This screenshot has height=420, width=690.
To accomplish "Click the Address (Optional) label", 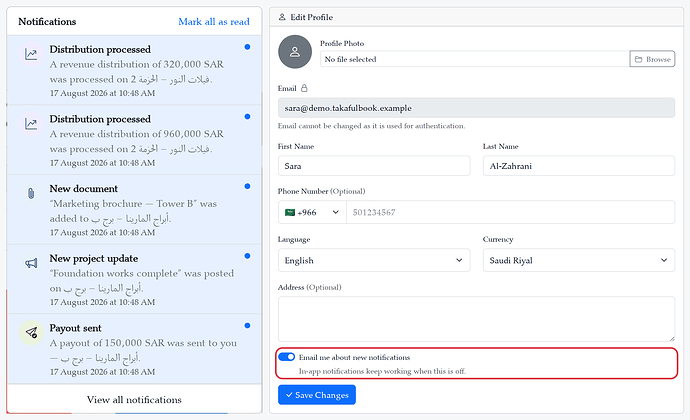I will point(309,287).
